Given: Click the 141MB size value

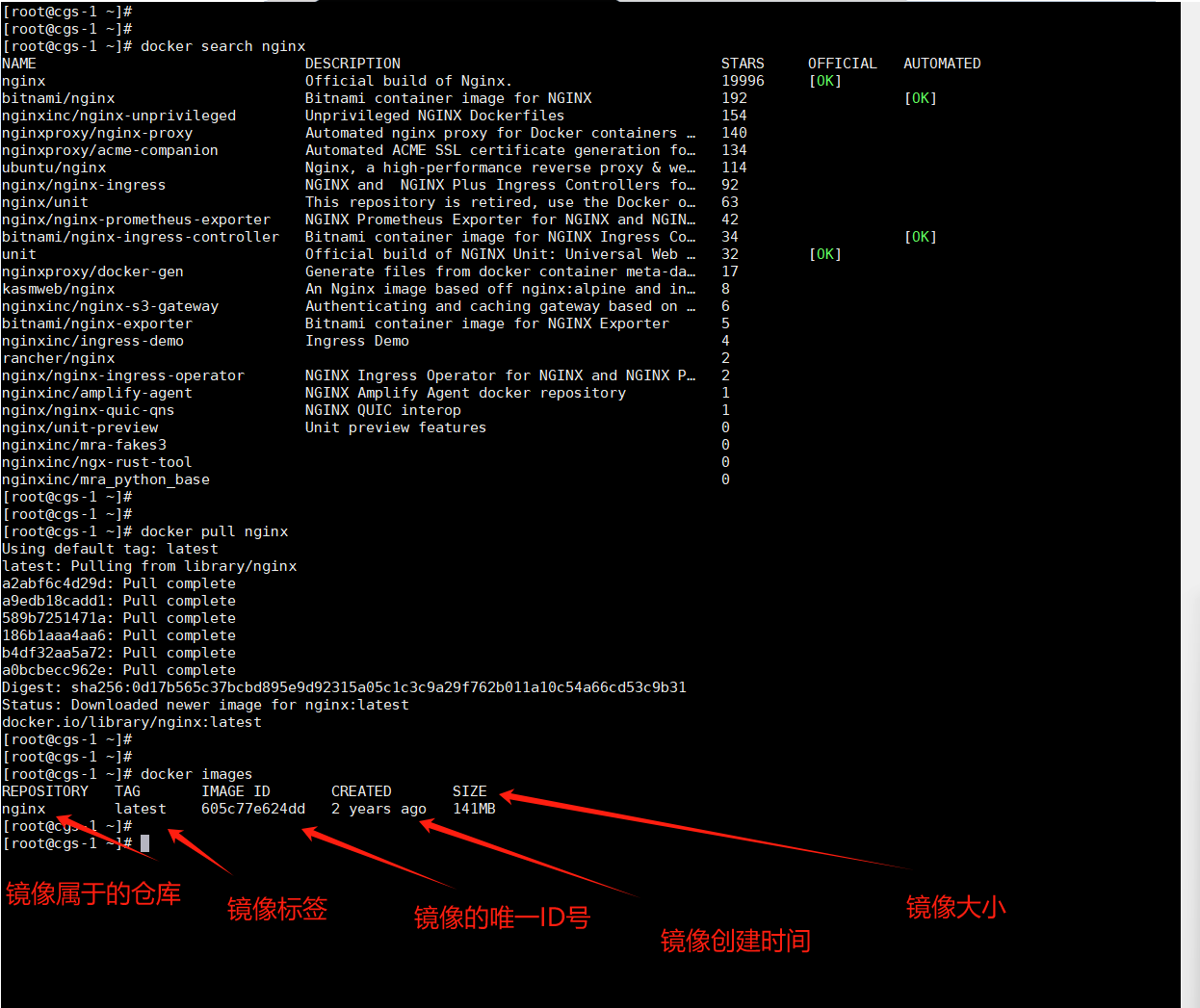Looking at the screenshot, I should (x=474, y=809).
